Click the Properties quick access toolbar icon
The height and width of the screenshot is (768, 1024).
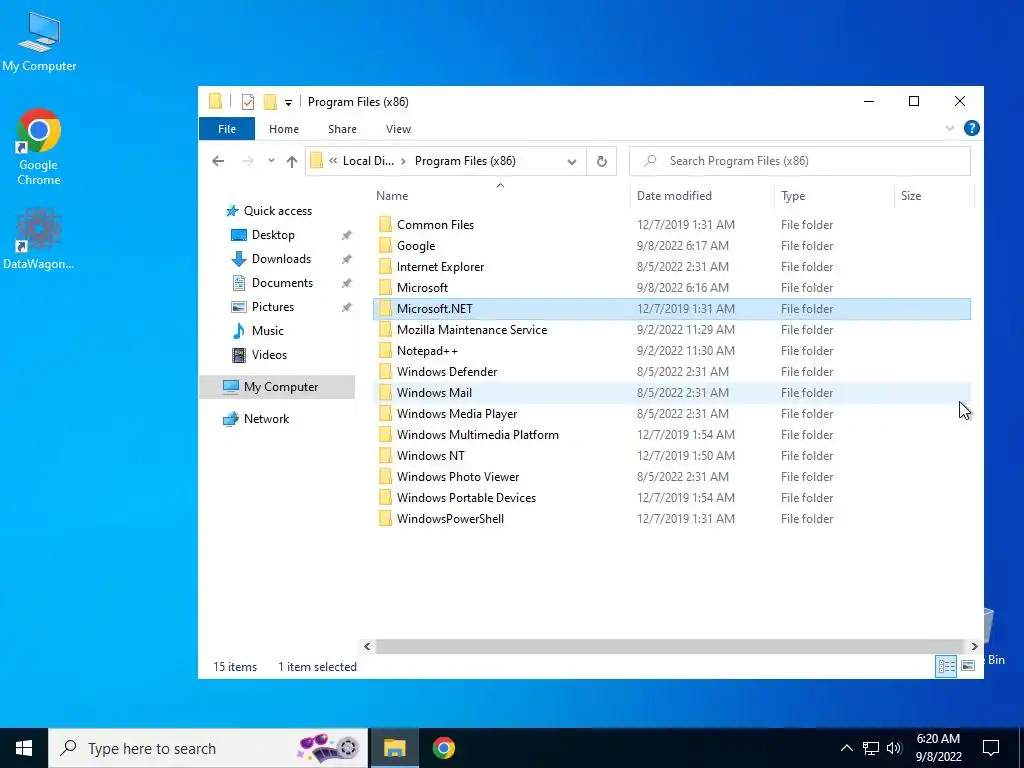pyautogui.click(x=248, y=102)
